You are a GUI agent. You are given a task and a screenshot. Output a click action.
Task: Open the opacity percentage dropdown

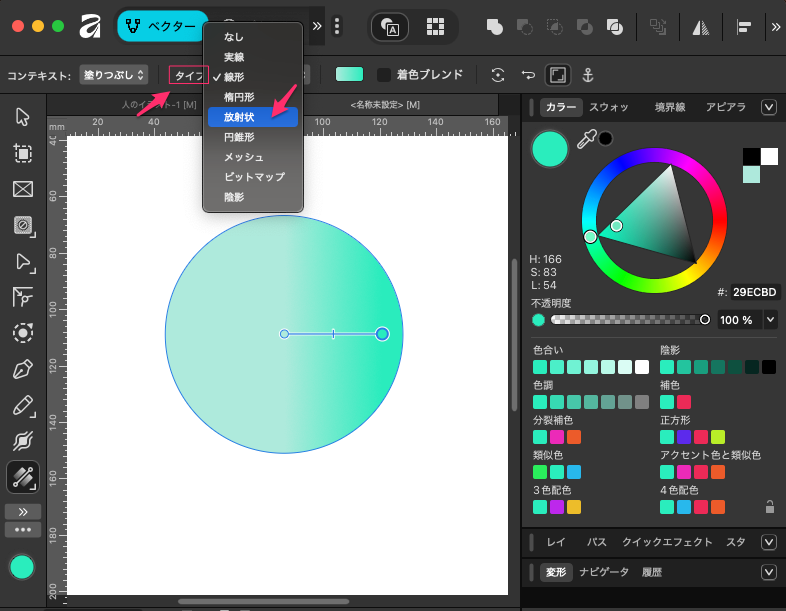(773, 320)
